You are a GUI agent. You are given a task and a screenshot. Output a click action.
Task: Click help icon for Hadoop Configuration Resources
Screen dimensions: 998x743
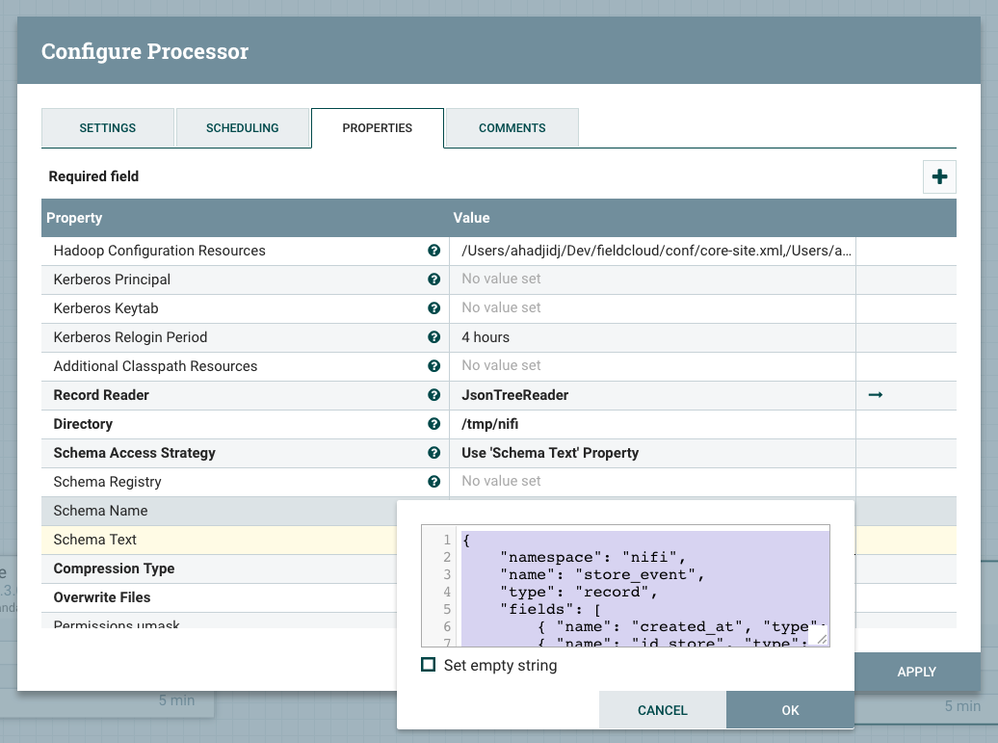pos(434,251)
